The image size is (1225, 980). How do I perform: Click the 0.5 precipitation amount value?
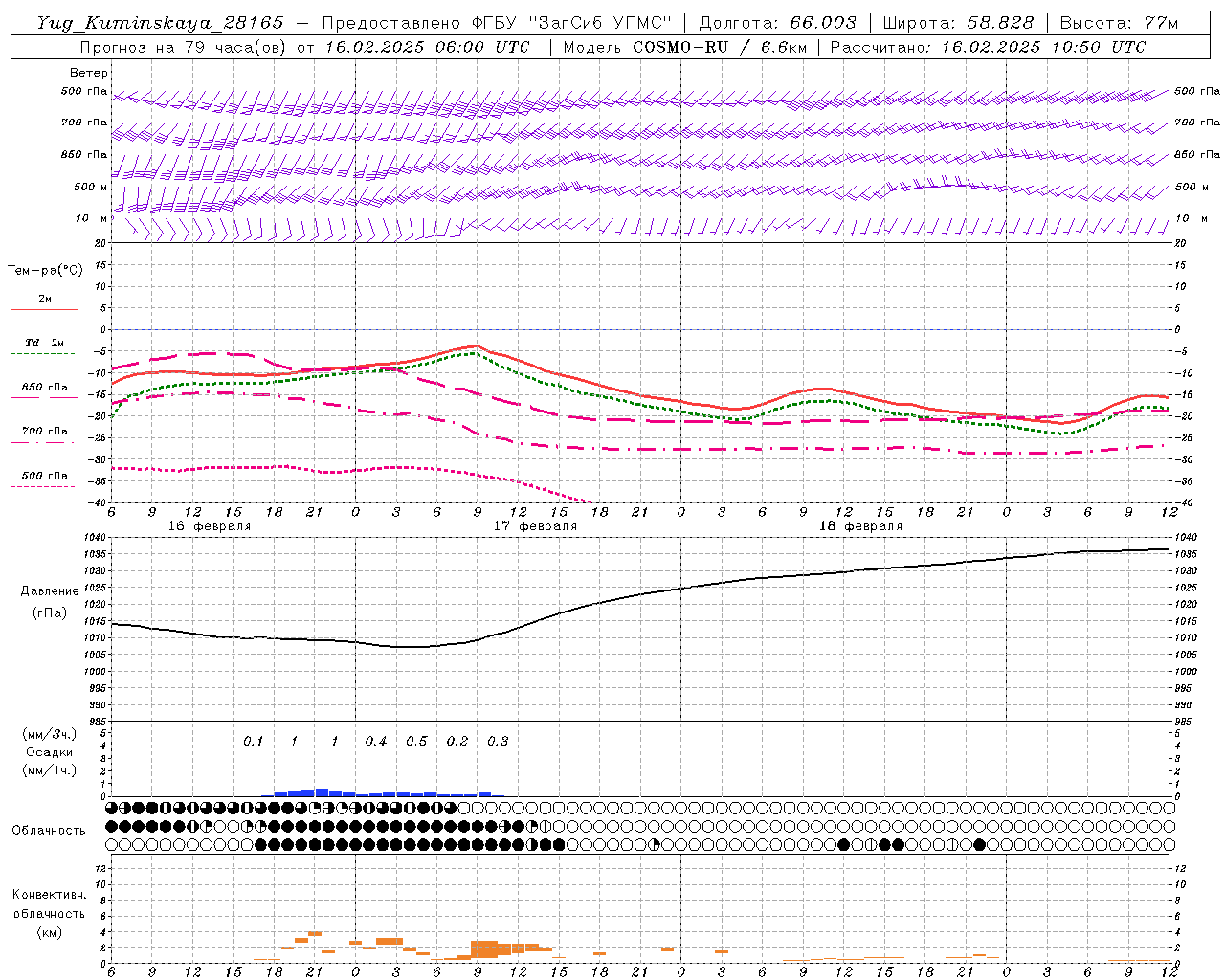pyautogui.click(x=416, y=742)
